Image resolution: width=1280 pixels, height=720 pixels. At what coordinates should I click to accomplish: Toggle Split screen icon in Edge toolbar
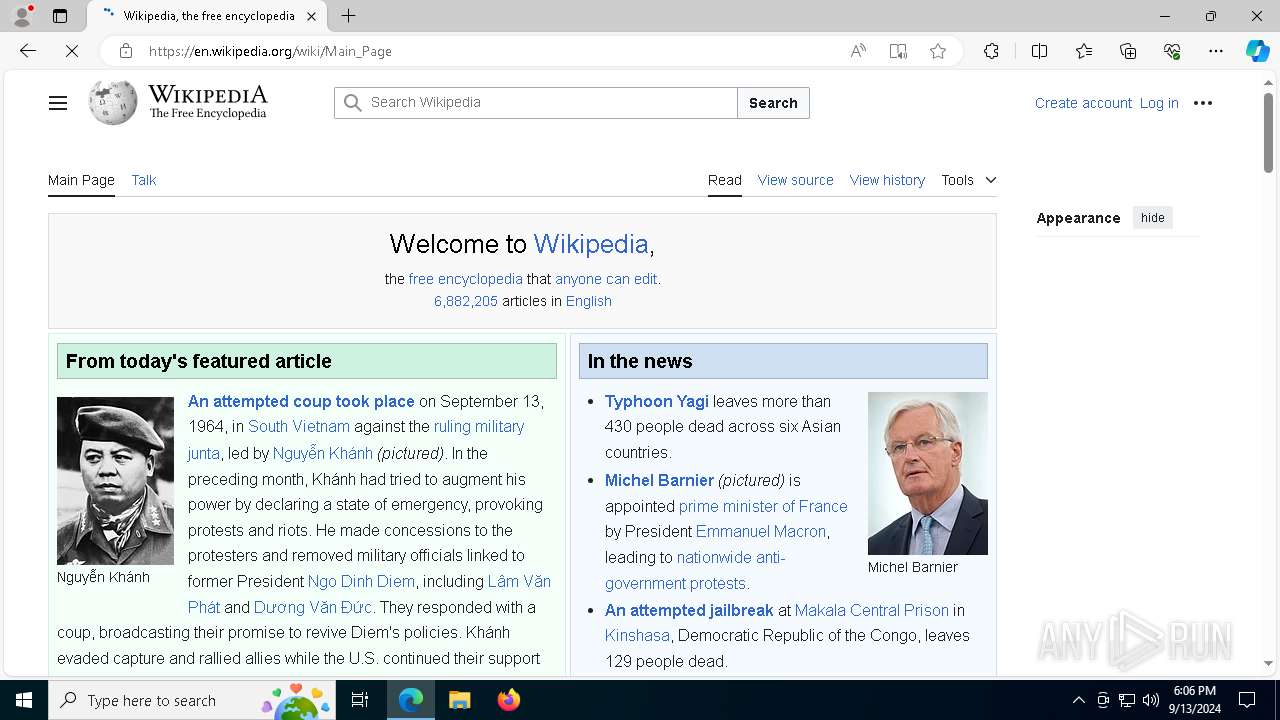[x=1039, y=51]
